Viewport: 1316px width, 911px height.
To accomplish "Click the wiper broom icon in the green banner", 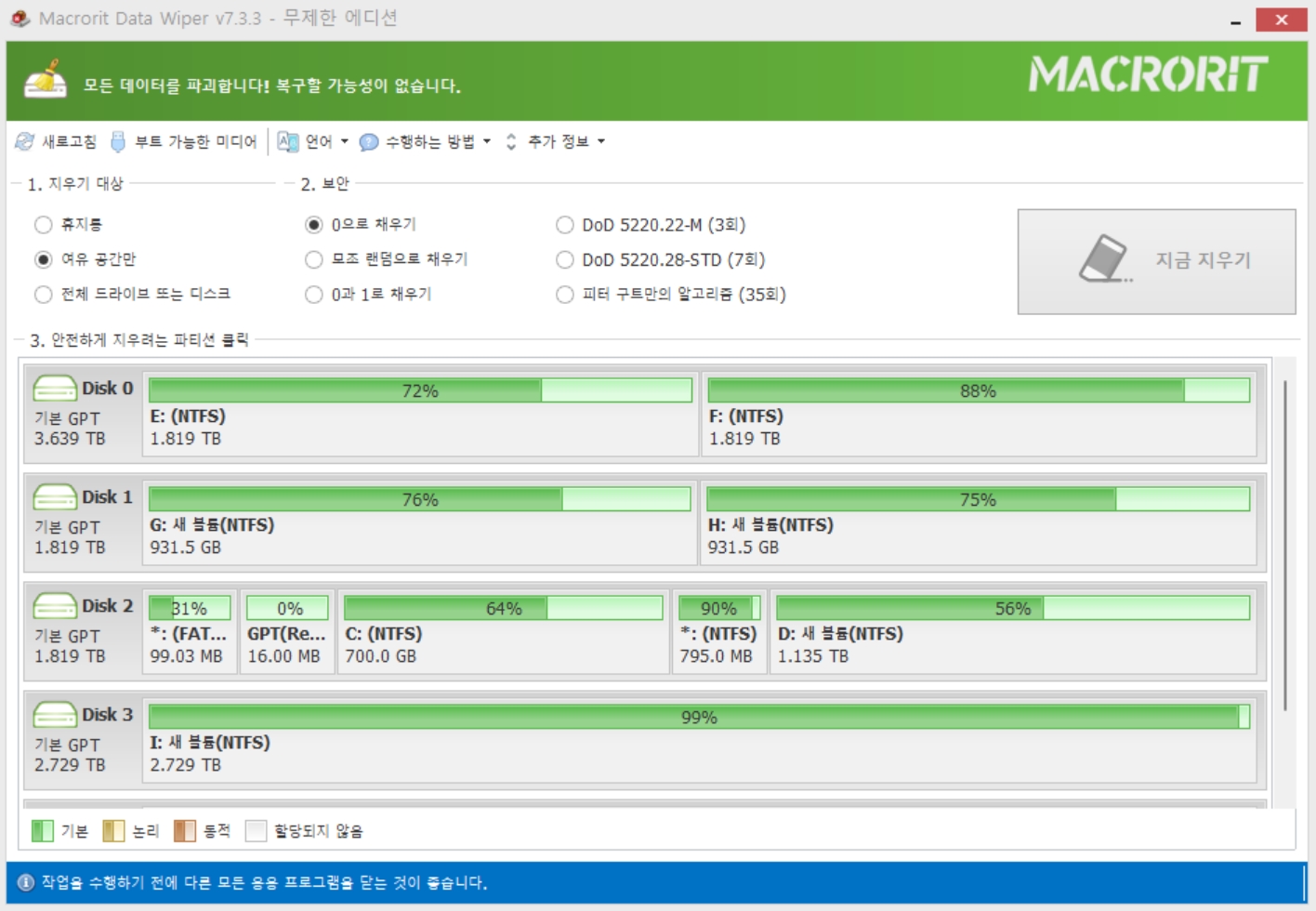I will tap(46, 79).
